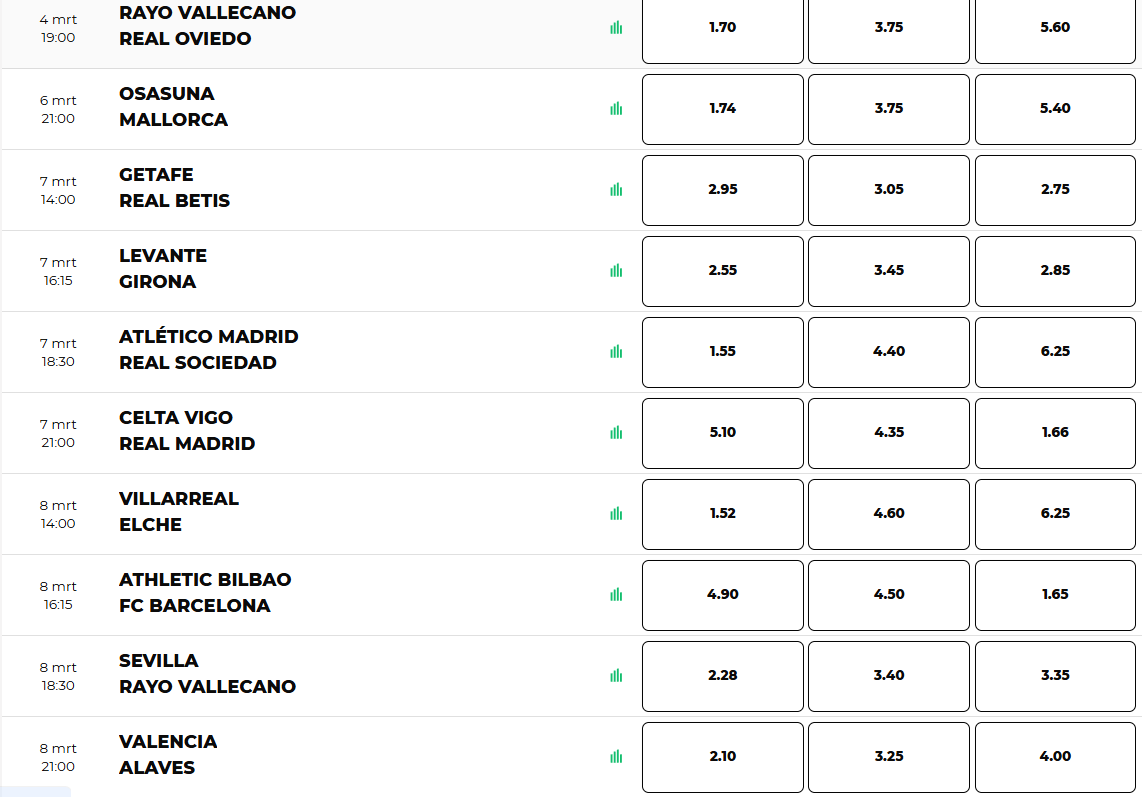This screenshot has width=1142, height=797.
Task: Click stats icon for Villarreal vs Elche
Action: [616, 514]
